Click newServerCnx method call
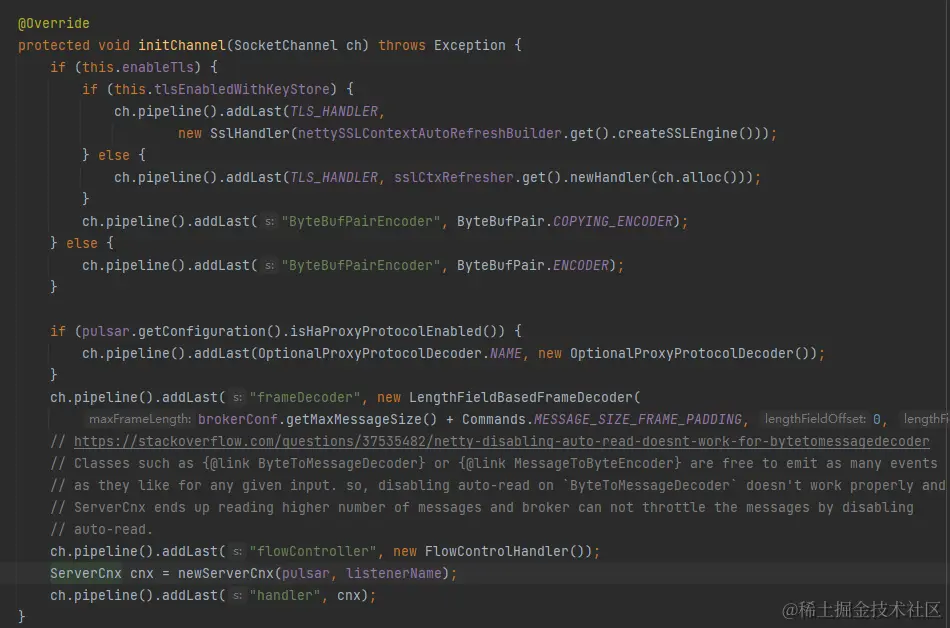950x628 pixels. [225, 573]
